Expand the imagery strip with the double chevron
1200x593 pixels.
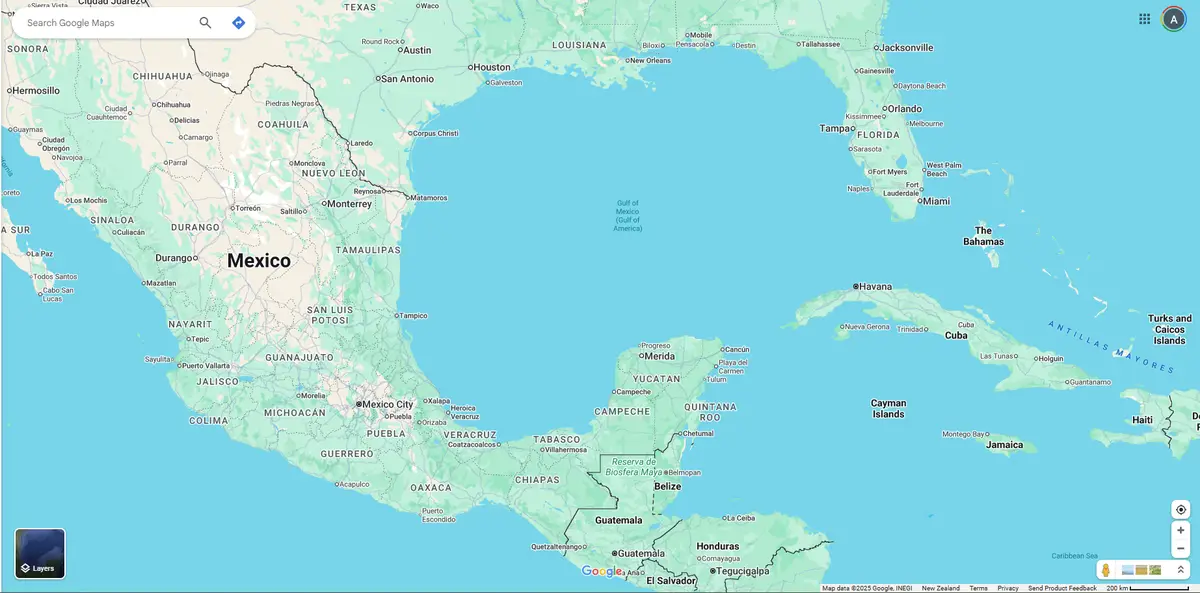[x=1180, y=570]
